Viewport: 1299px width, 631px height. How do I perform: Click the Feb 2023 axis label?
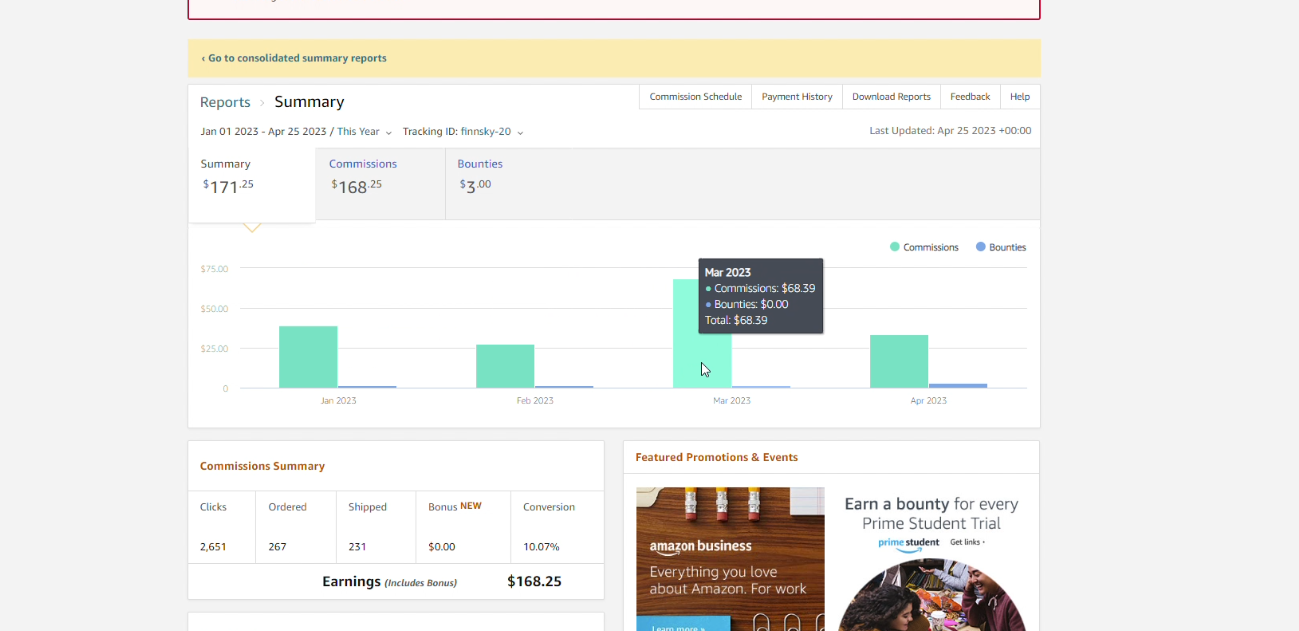535,401
